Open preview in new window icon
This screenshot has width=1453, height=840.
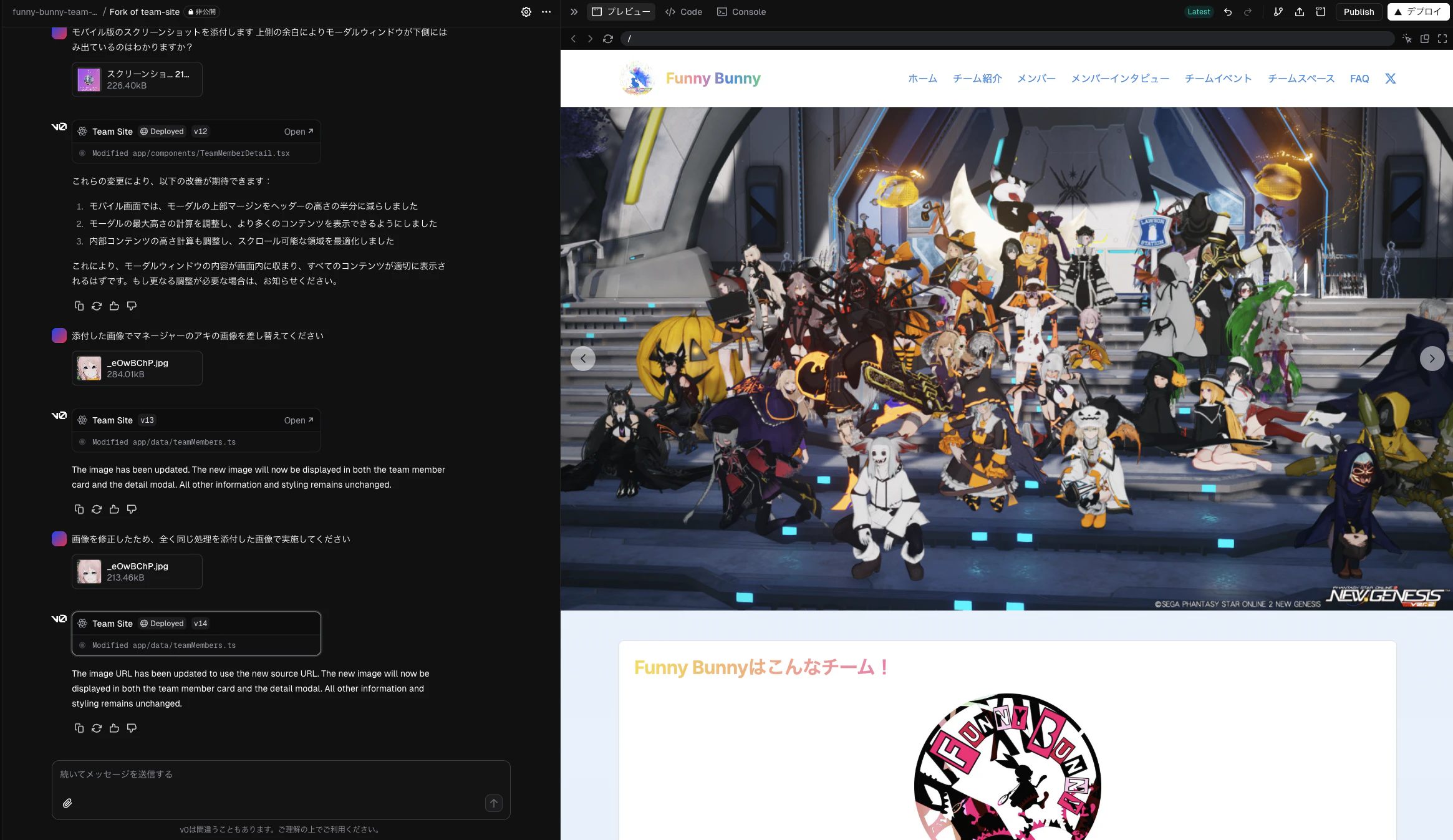coord(1425,39)
